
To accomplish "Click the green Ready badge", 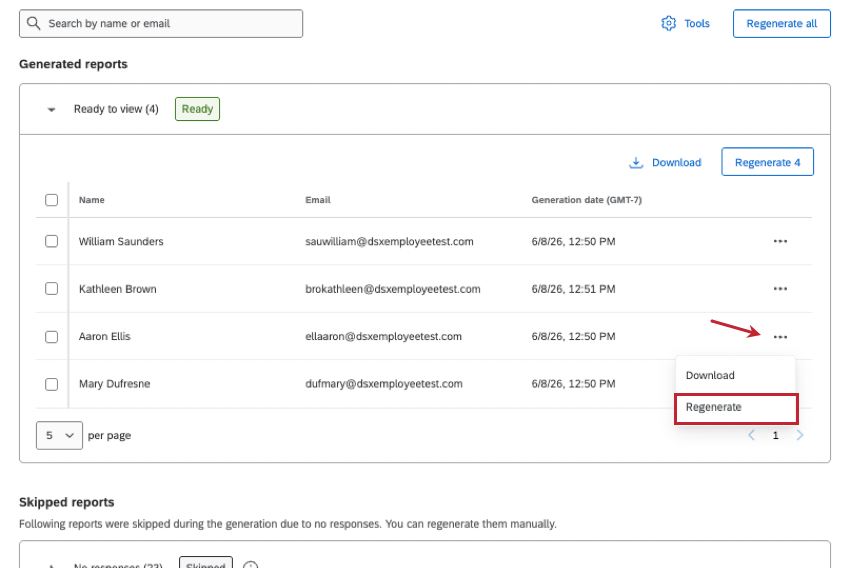I will pyautogui.click(x=197, y=109).
